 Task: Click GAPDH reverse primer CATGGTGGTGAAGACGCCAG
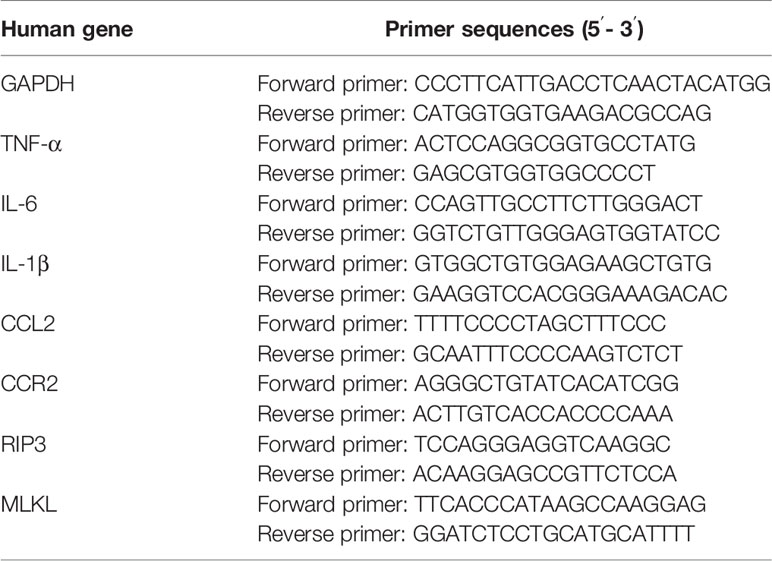[562, 113]
